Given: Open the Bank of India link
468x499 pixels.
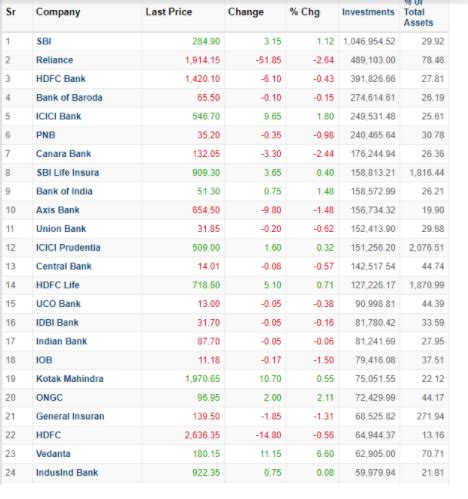Looking at the screenshot, I should tap(64, 191).
